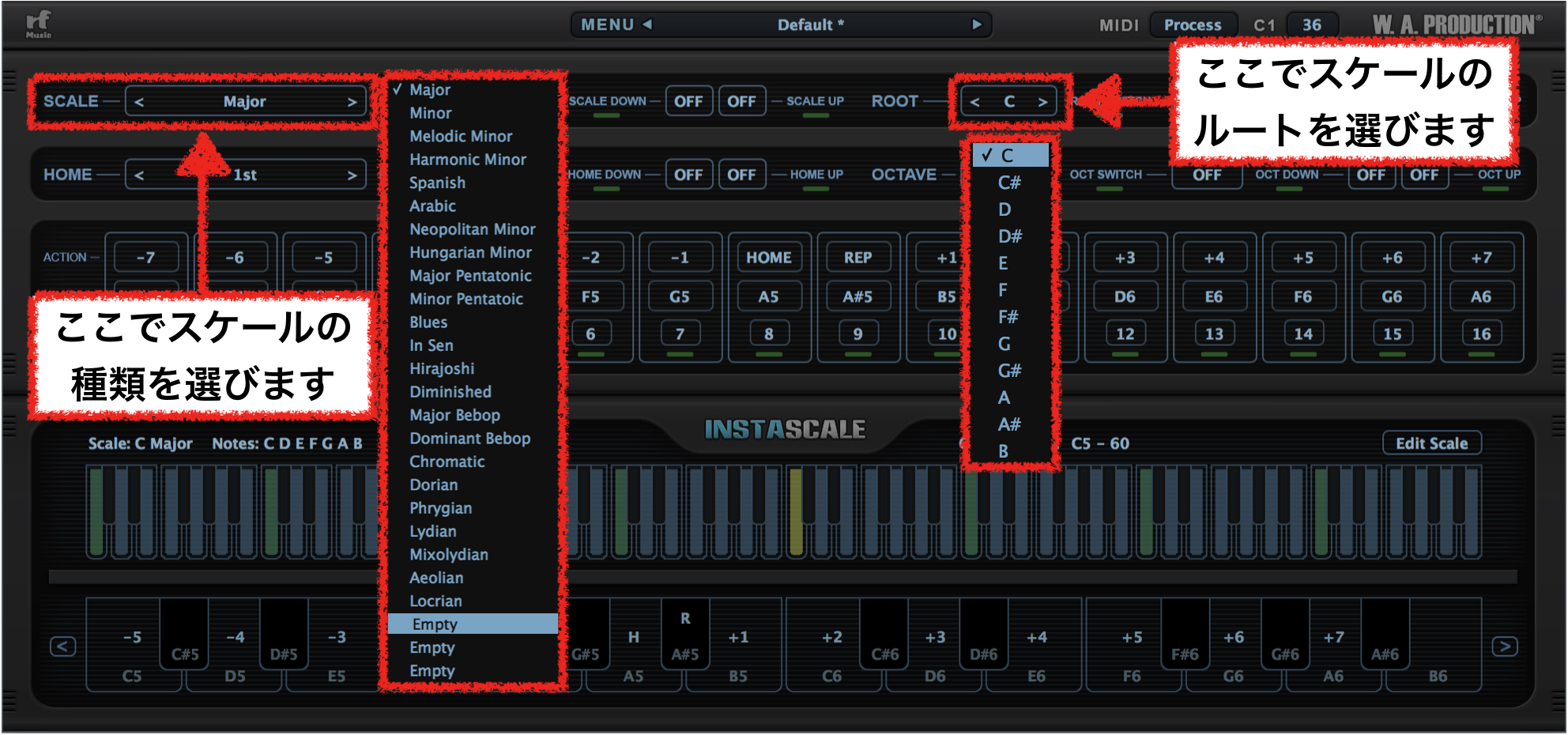
Task: Click previous root note arrow beside C
Action: (x=974, y=102)
